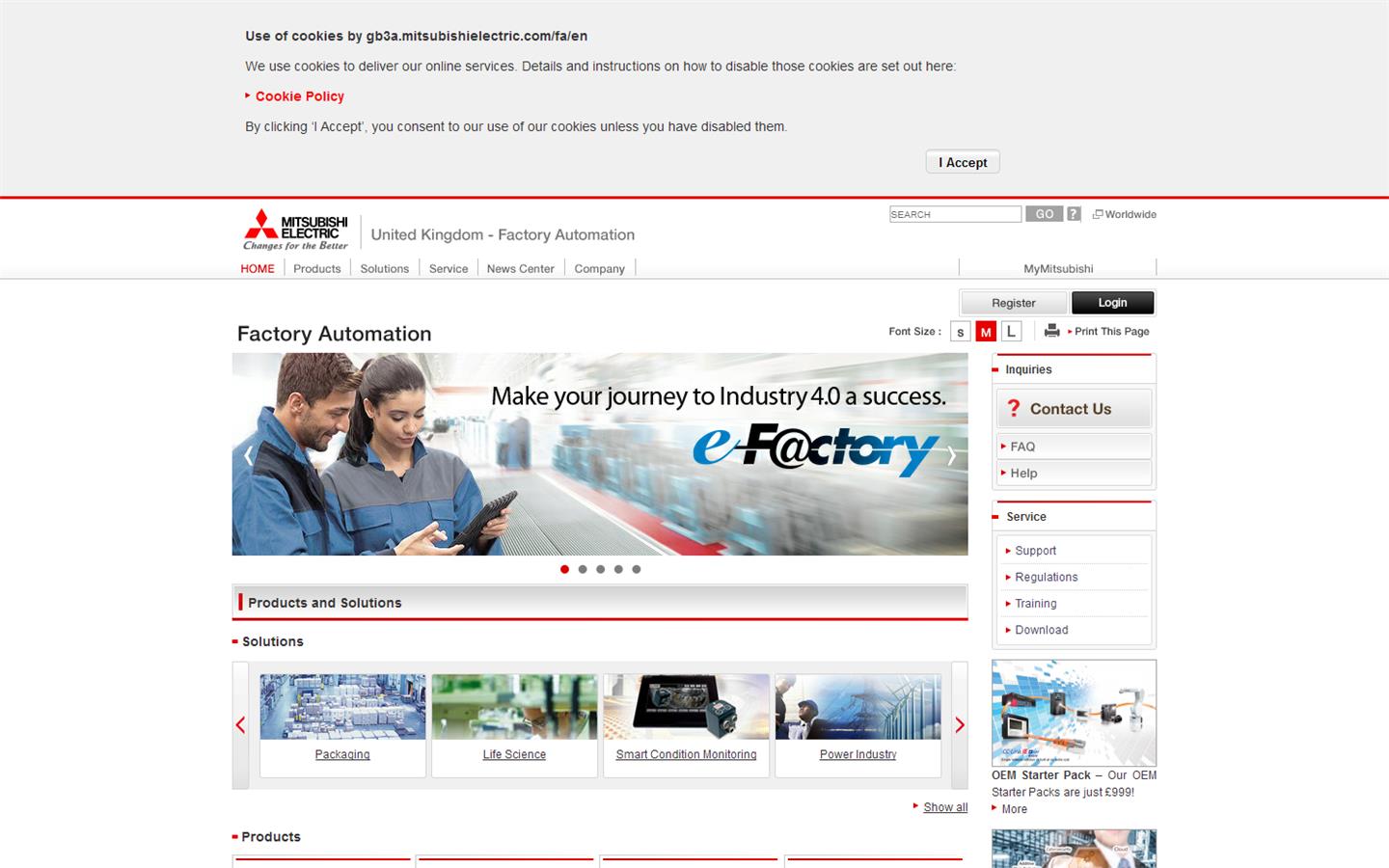Screen dimensions: 1389x868
Task: Click the Register button
Action: click(x=1014, y=303)
